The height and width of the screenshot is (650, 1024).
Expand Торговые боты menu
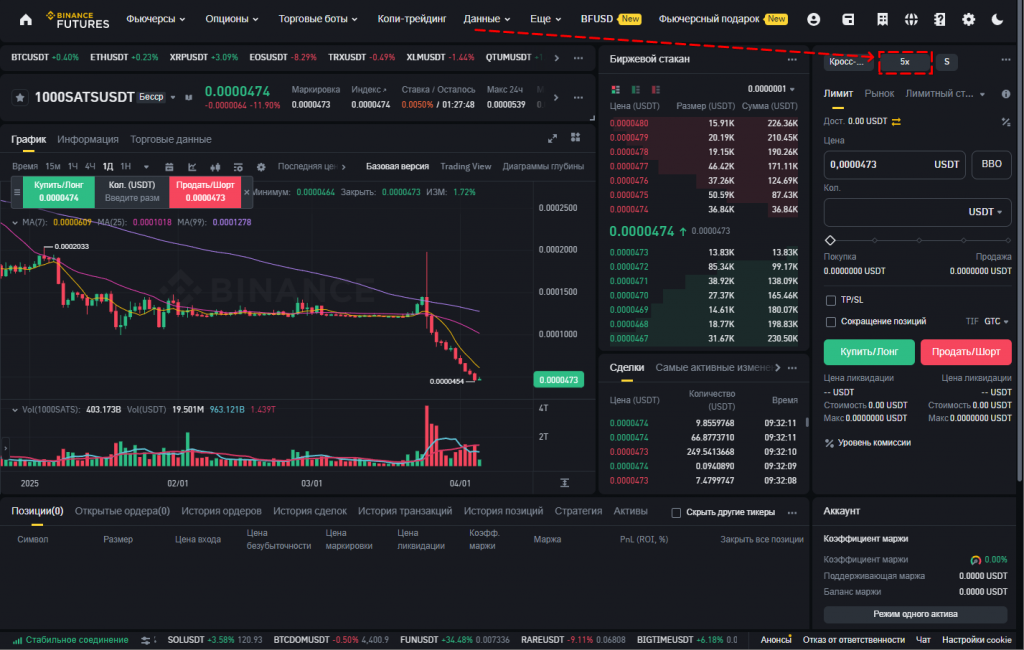coord(318,19)
